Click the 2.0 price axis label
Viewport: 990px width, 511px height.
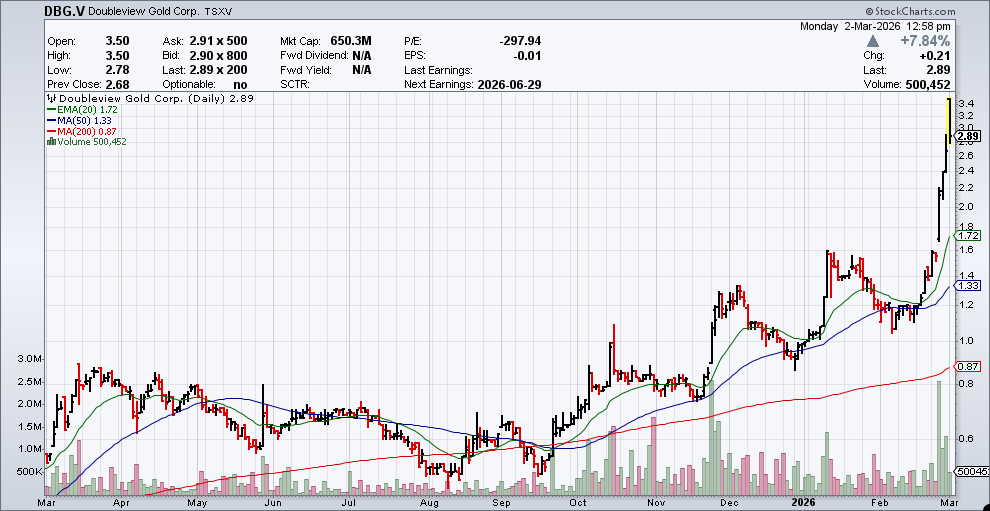tap(965, 207)
